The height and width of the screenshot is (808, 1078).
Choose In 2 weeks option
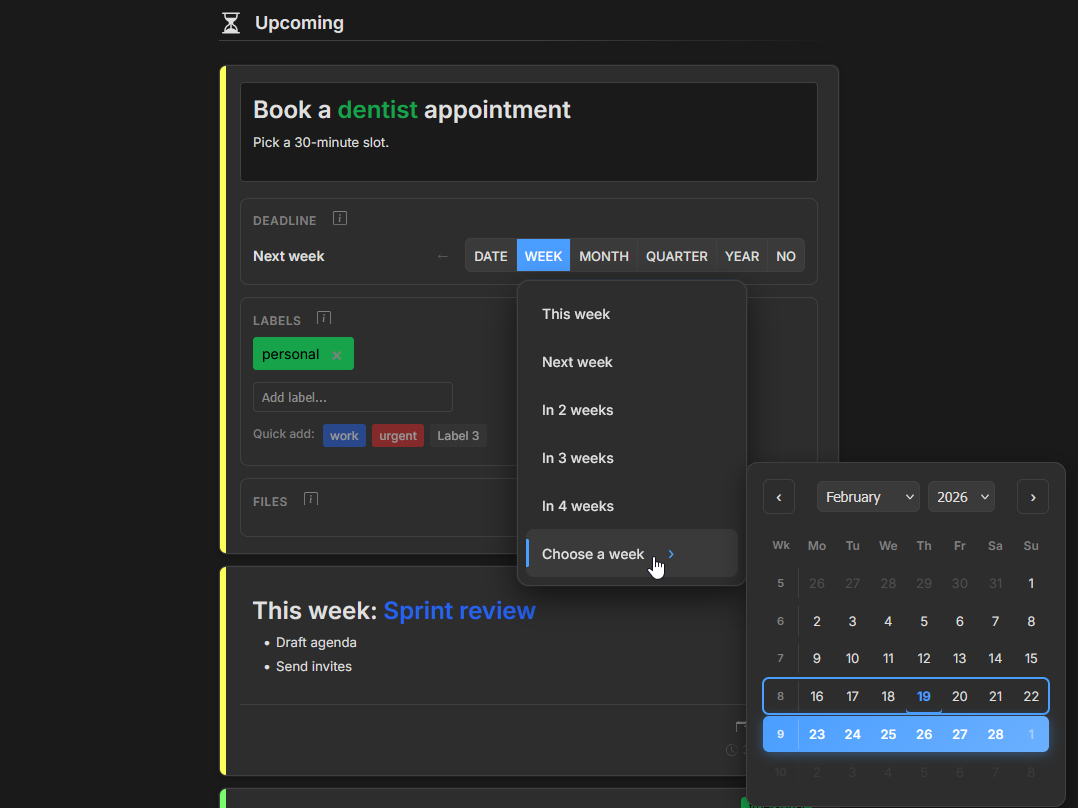(x=632, y=411)
